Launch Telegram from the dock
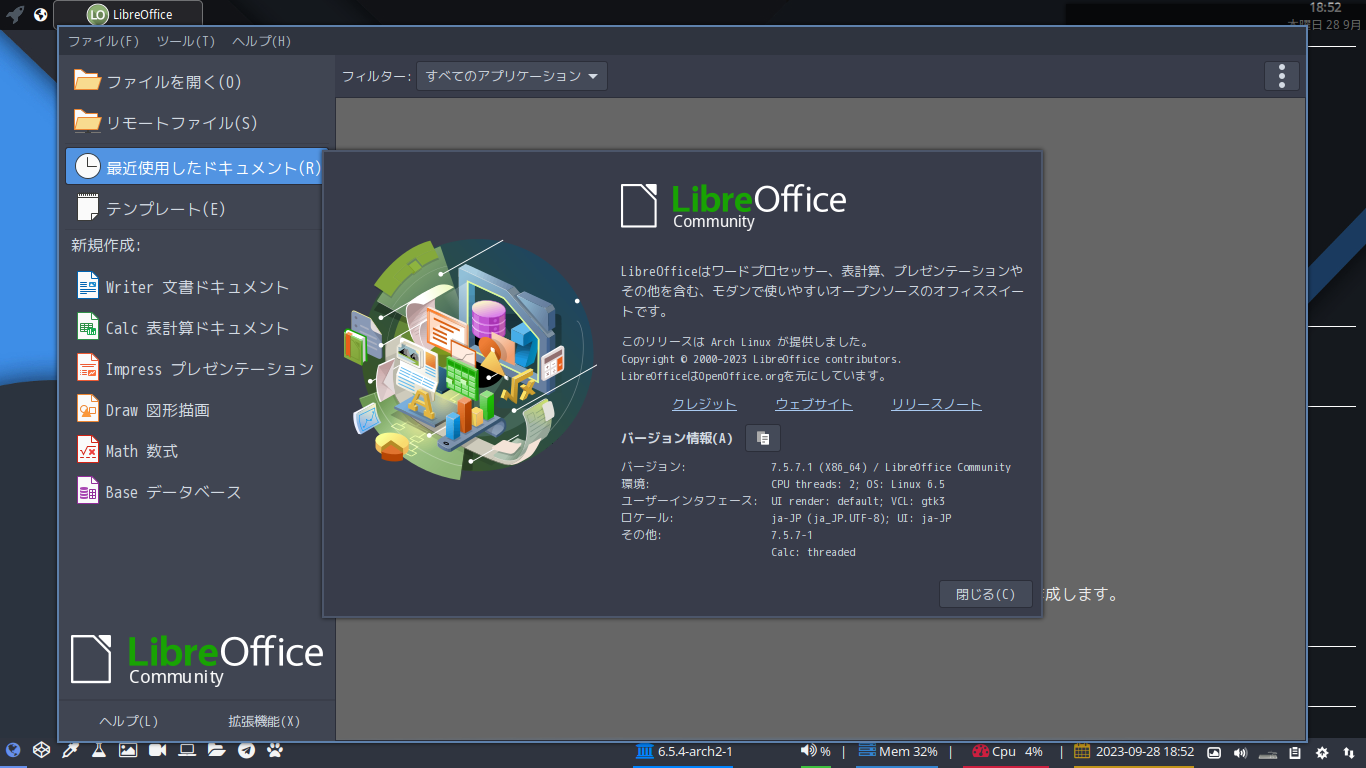Screen dimensions: 1366x768 click(246, 750)
